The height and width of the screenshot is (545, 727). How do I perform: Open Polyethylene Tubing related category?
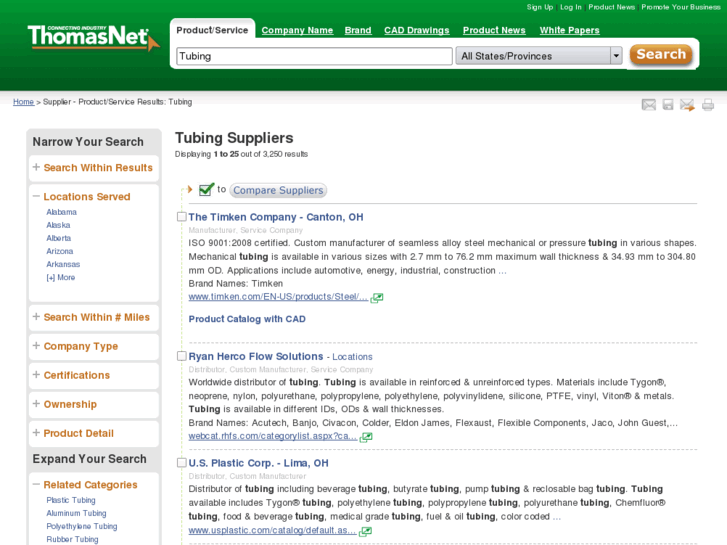(82, 526)
